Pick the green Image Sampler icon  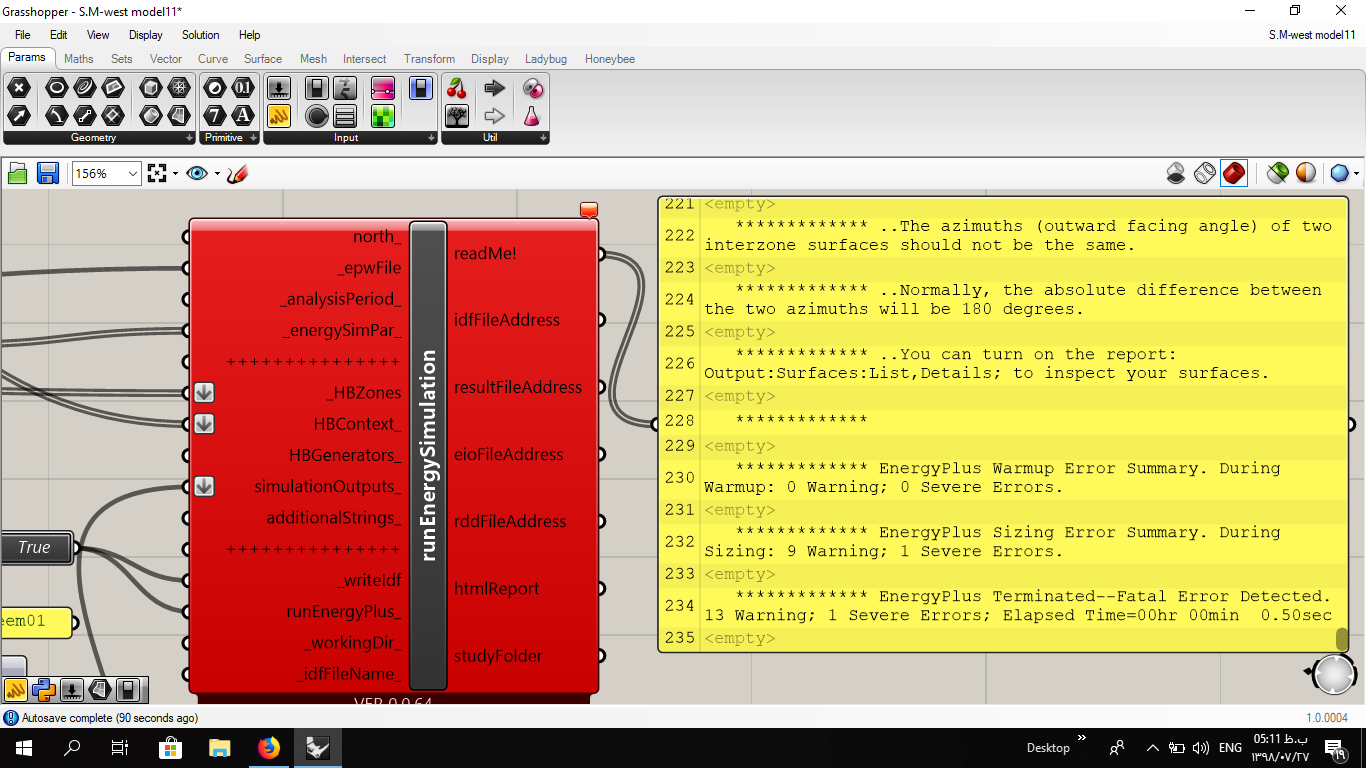(x=383, y=116)
